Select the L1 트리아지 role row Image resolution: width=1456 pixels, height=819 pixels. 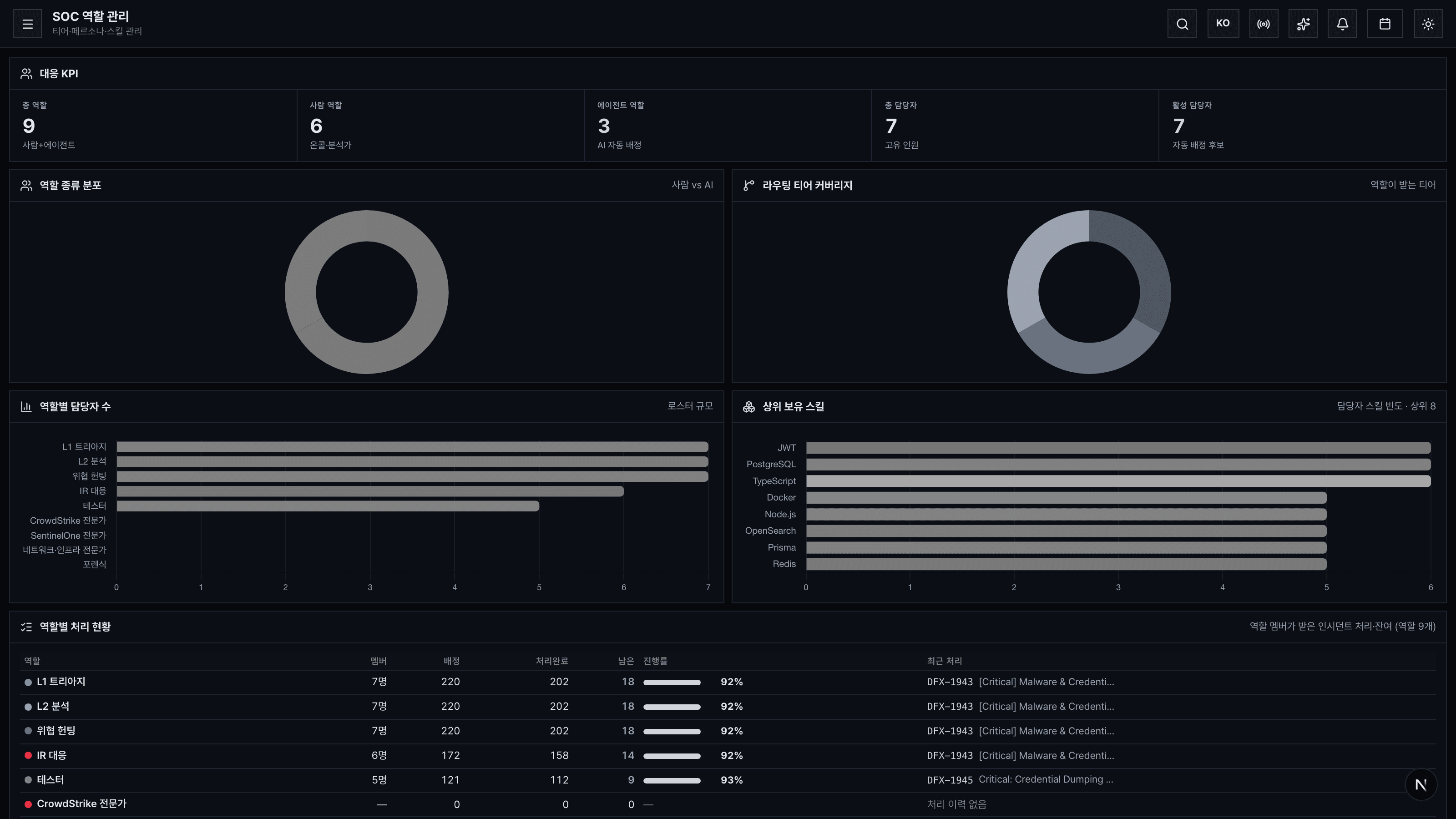(x=728, y=682)
